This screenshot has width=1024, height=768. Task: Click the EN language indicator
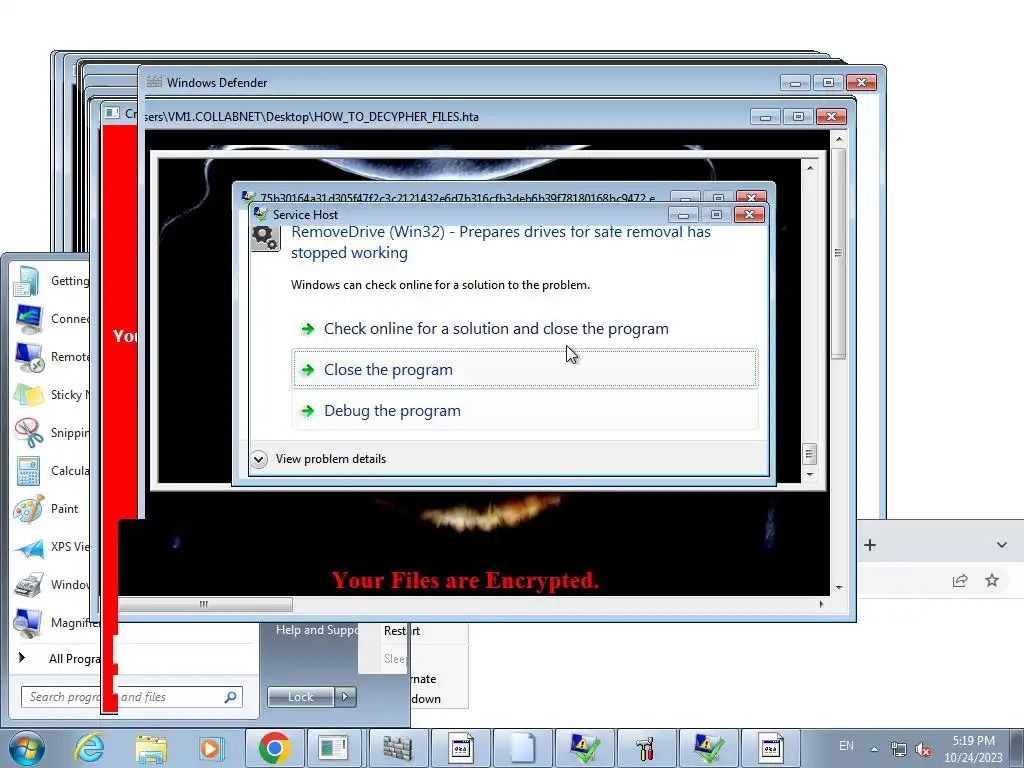[x=846, y=746]
